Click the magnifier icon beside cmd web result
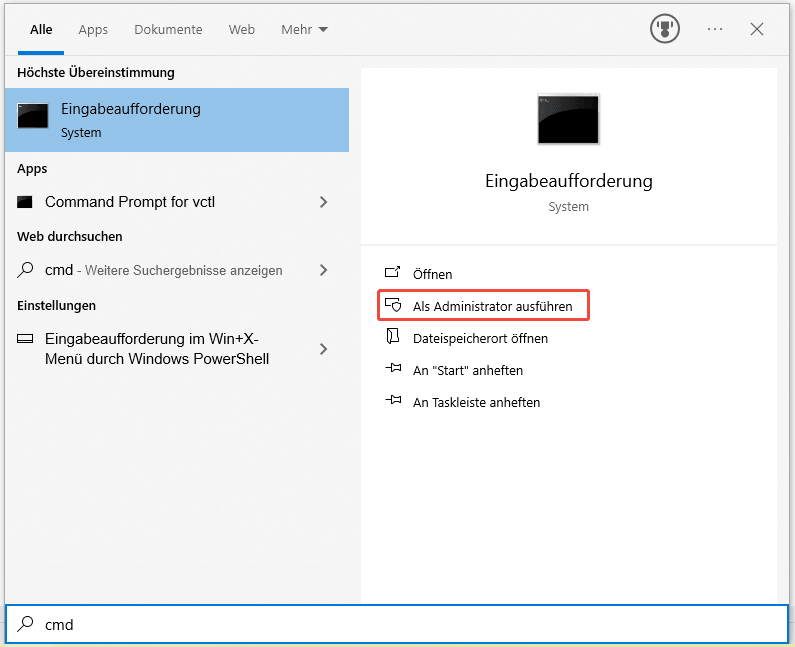Screen dimensions: 795x647 pyautogui.click(x=25, y=269)
